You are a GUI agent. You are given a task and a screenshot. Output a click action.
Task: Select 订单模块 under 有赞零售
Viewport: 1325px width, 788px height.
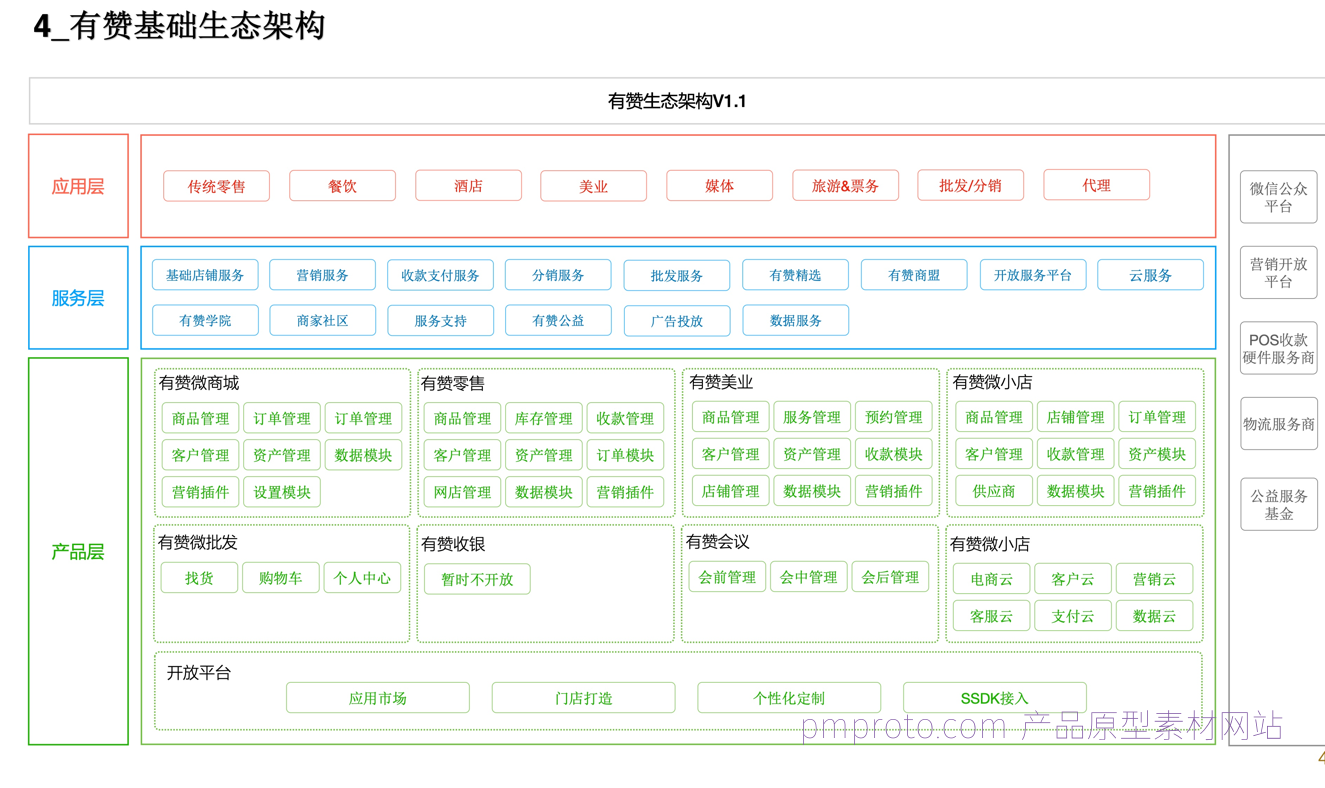[625, 455]
